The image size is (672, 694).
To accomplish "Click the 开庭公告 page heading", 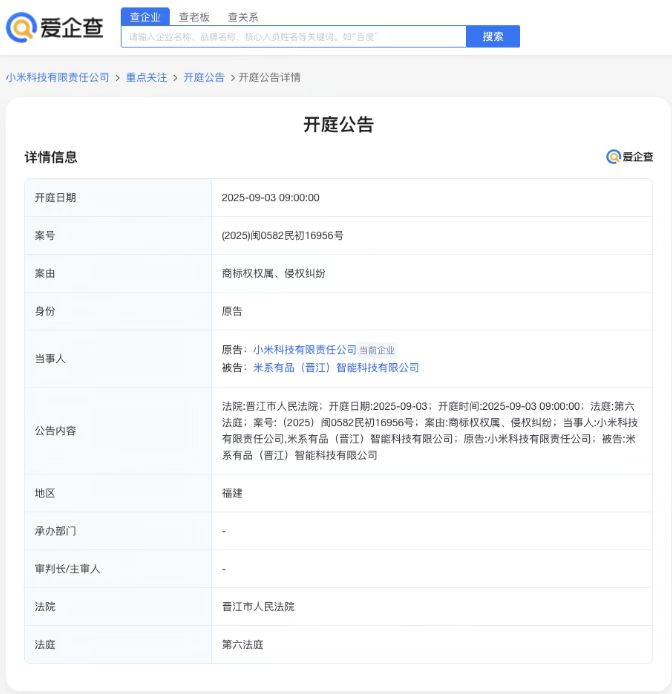I will (339, 124).
